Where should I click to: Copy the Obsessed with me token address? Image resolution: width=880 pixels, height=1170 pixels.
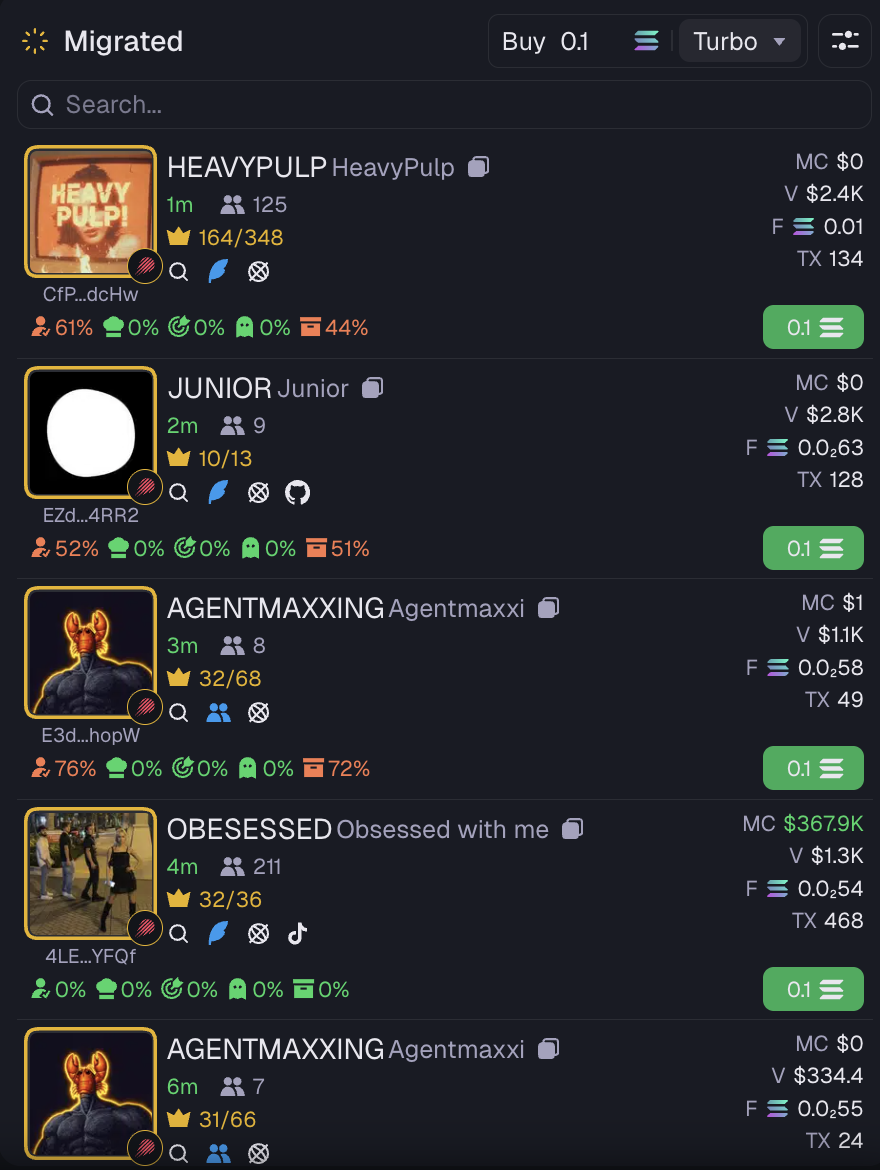coord(572,828)
